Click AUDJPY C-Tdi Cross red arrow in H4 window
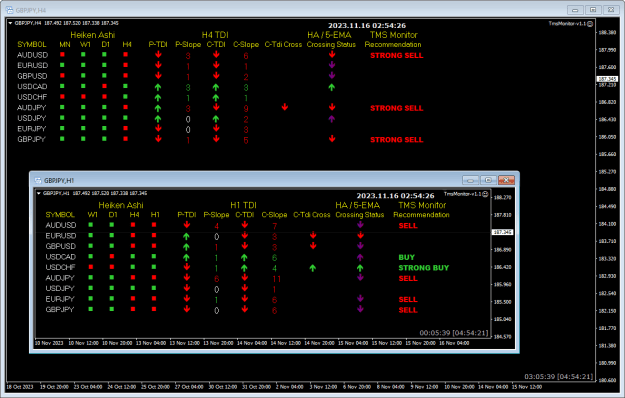 coord(285,107)
